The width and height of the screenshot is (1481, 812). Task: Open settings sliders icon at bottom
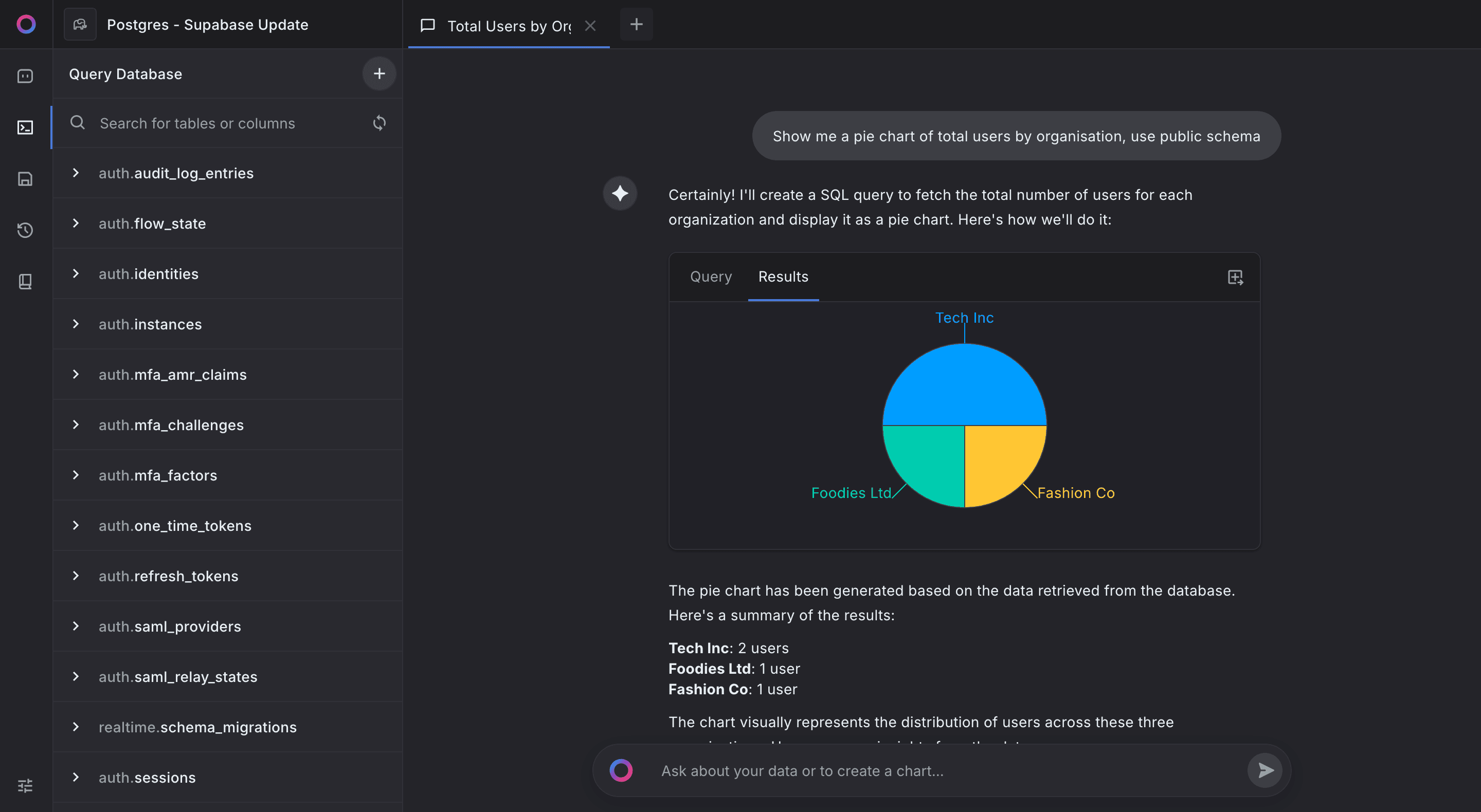point(25,785)
